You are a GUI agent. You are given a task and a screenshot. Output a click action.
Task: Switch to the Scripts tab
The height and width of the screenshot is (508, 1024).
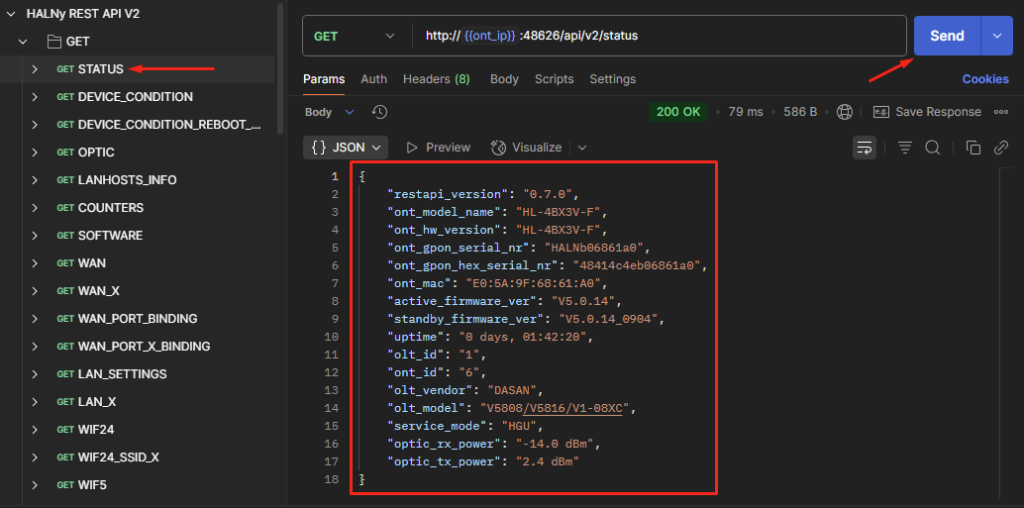pyautogui.click(x=554, y=79)
